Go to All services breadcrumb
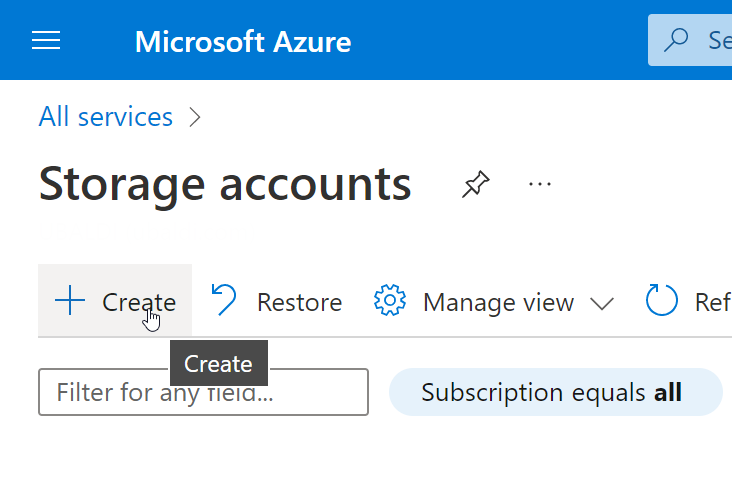Image resolution: width=732 pixels, height=478 pixels. (x=106, y=117)
